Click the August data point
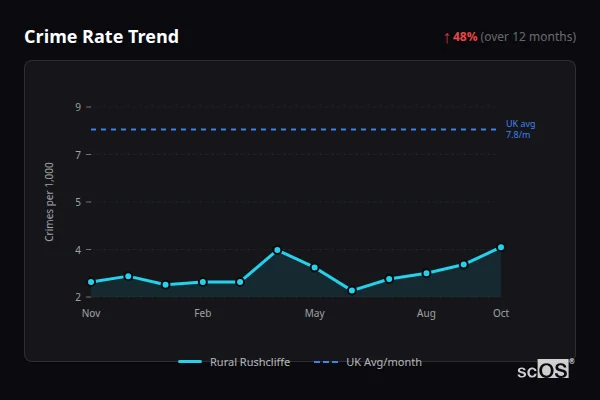Screen dimensions: 600x400 click(x=426, y=273)
